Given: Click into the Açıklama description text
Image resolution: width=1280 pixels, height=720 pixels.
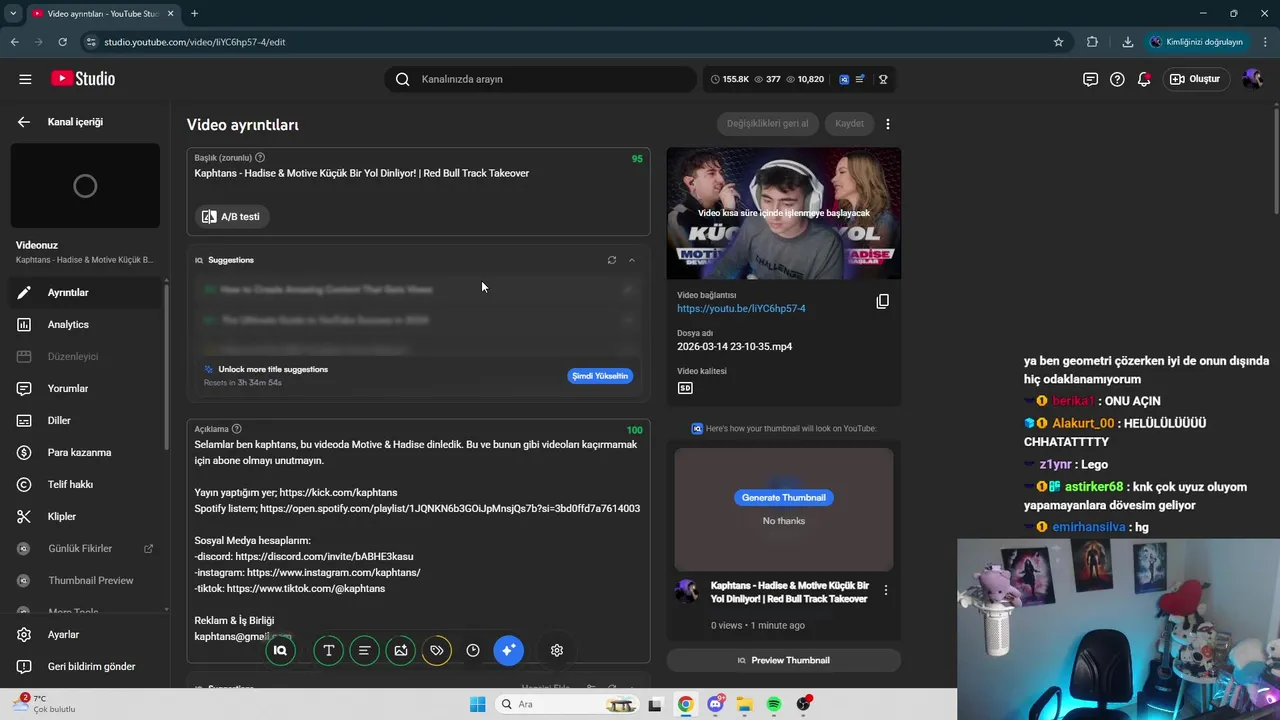Looking at the screenshot, I should coord(418,540).
